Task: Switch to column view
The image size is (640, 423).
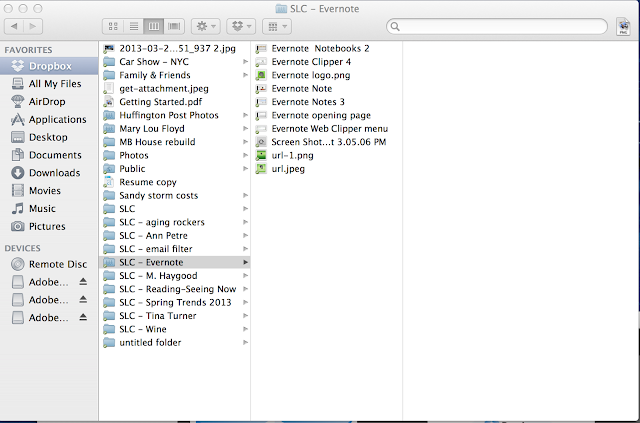Action: pos(153,27)
